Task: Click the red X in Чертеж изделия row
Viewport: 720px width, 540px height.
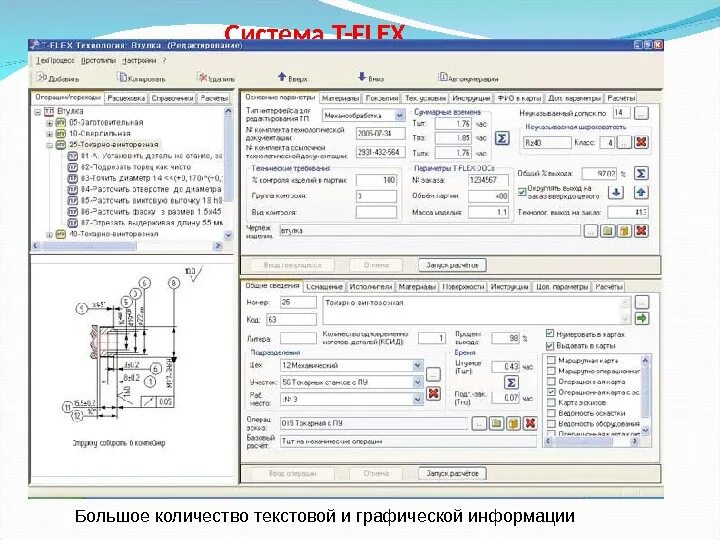Action: (641, 231)
